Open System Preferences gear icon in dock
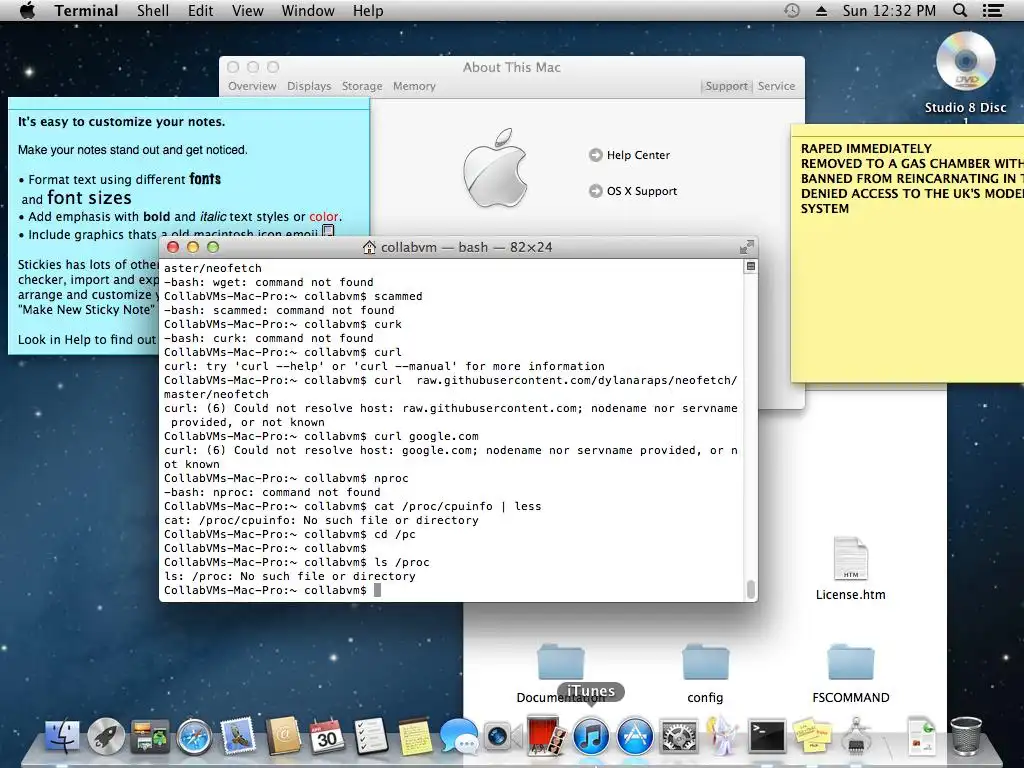This screenshot has width=1024, height=768. coord(679,736)
